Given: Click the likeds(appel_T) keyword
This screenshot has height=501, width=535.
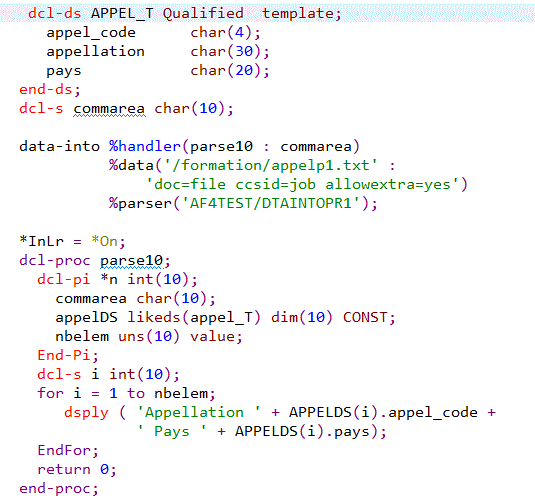Looking at the screenshot, I should [x=194, y=318].
